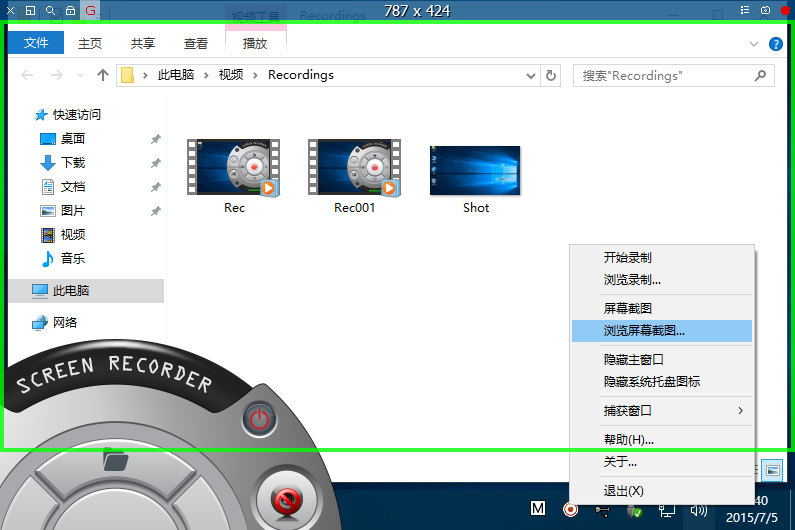Click the red power button on Screen Recorder

(259, 418)
